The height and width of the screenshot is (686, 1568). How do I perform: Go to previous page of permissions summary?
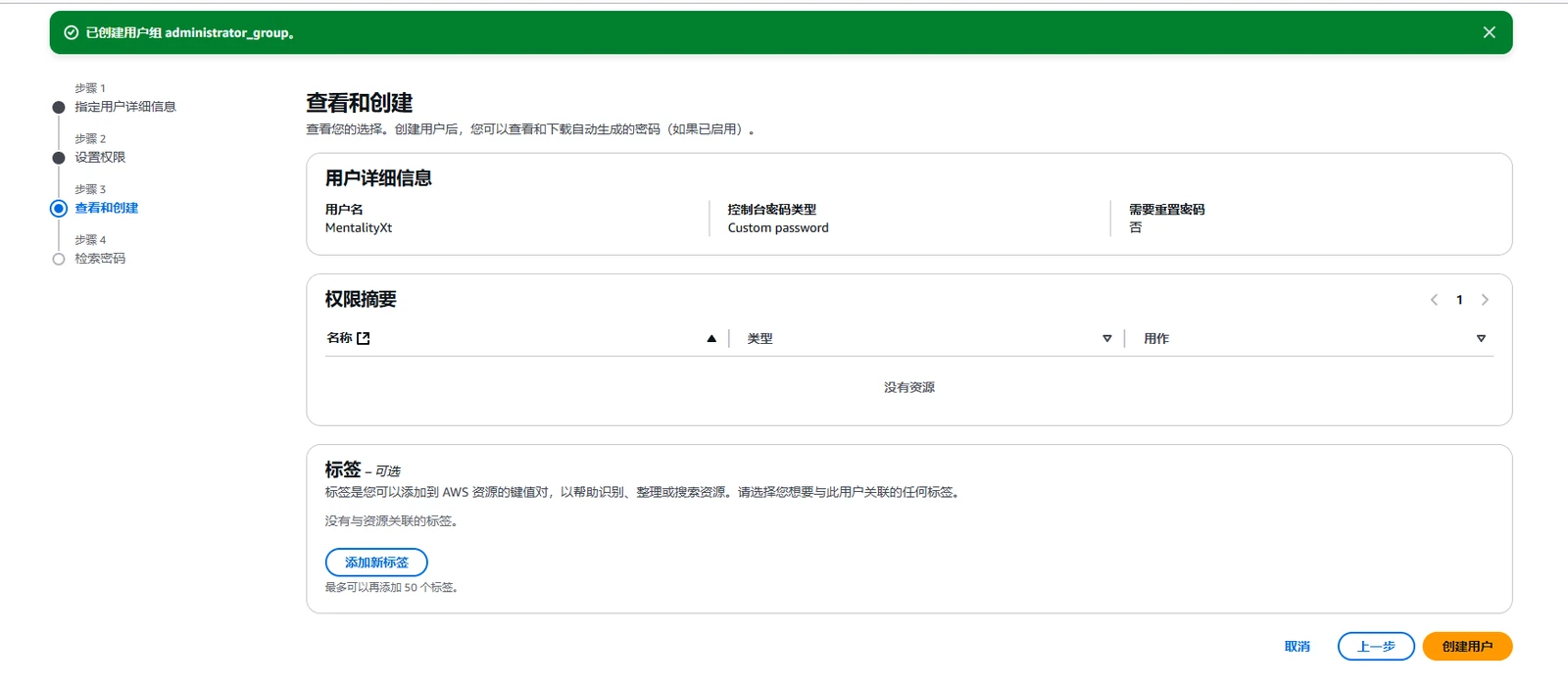1434,300
